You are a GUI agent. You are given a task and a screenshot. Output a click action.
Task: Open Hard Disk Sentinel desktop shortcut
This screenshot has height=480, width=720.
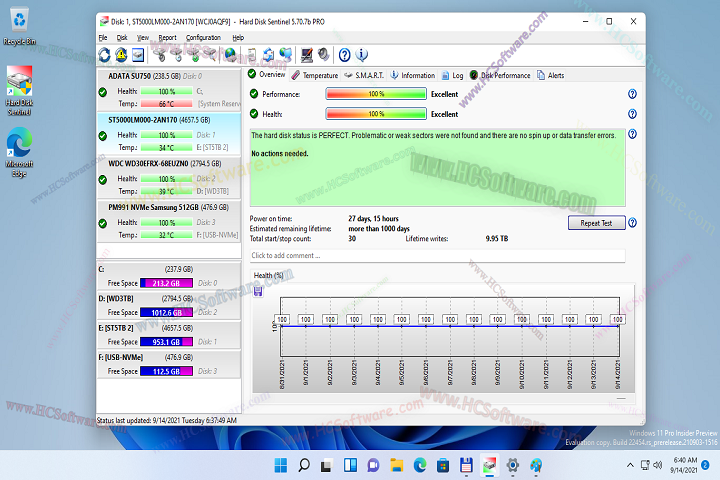tap(19, 90)
